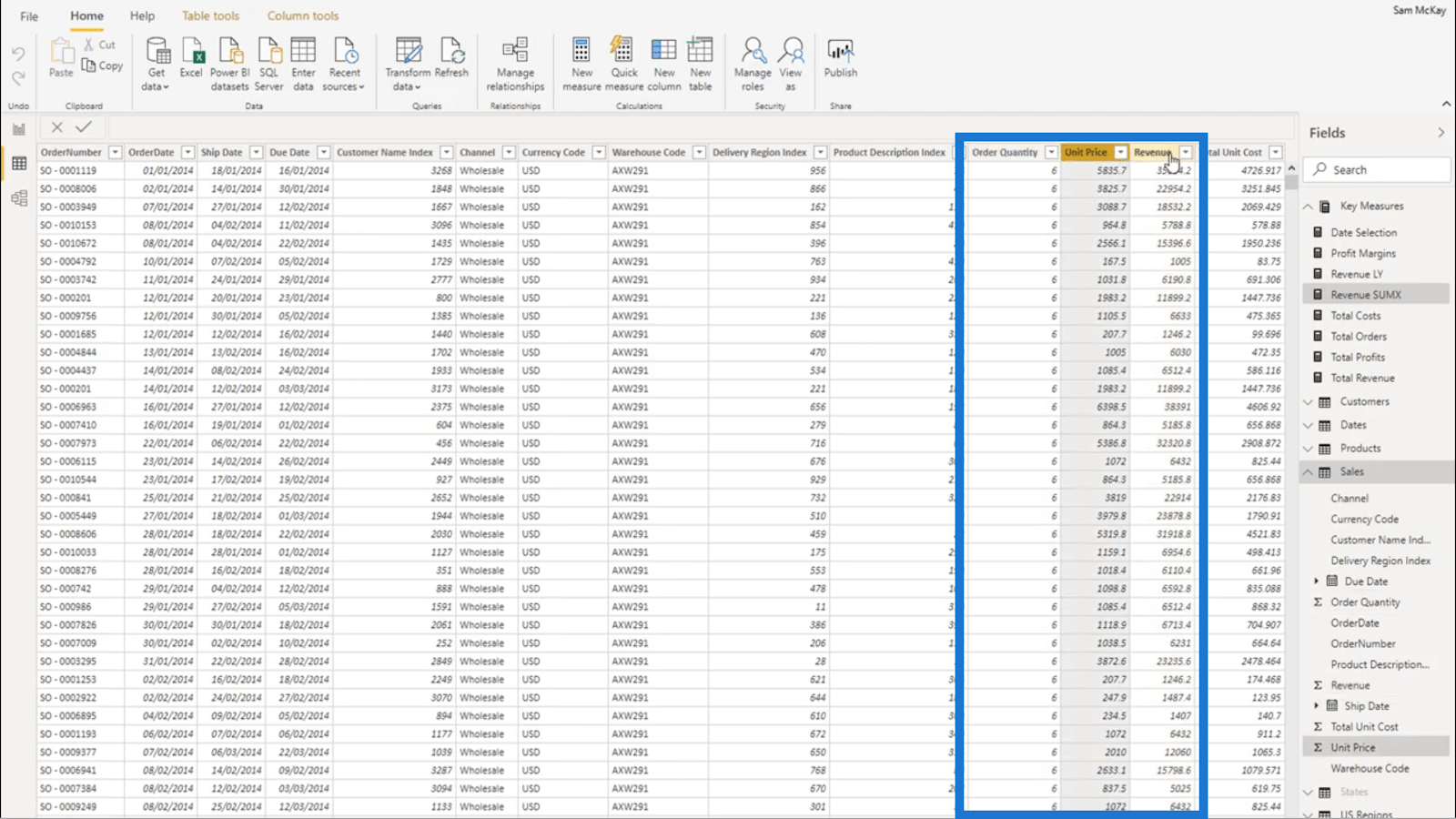Image resolution: width=1456 pixels, height=819 pixels.
Task: Click the Cut scissors icon
Action: [89, 44]
